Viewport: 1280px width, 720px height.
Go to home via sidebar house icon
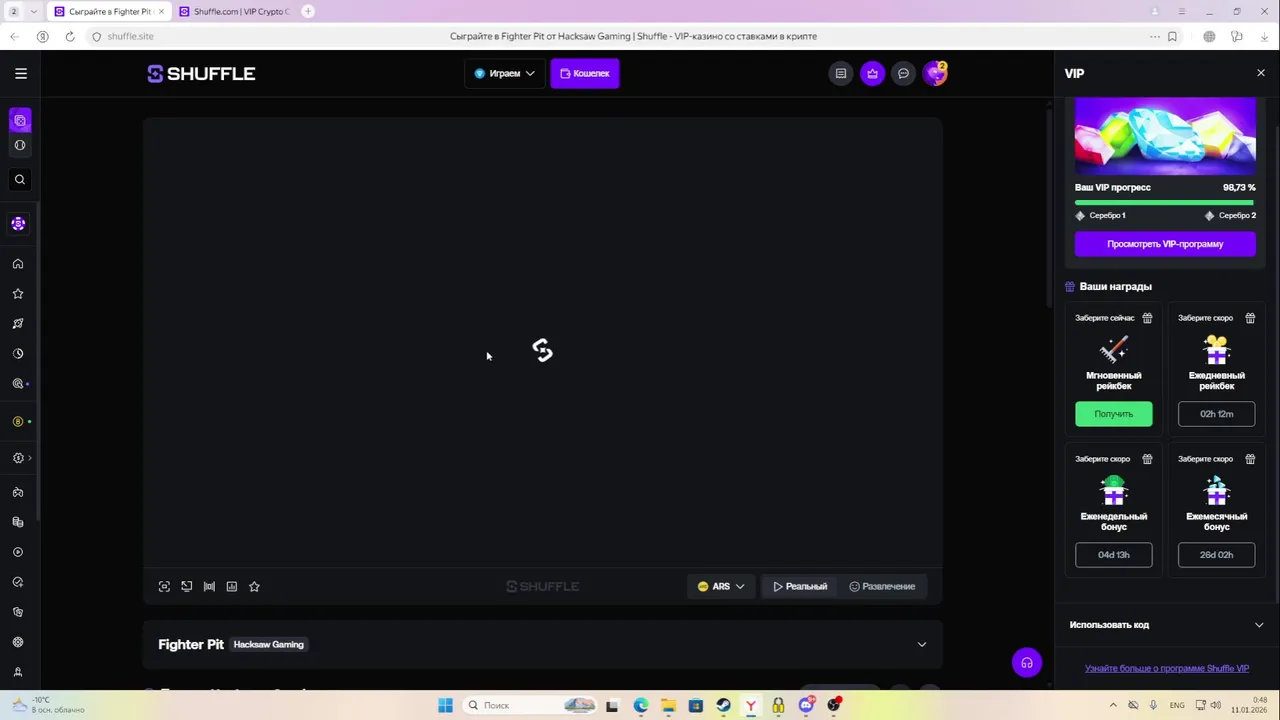18,264
